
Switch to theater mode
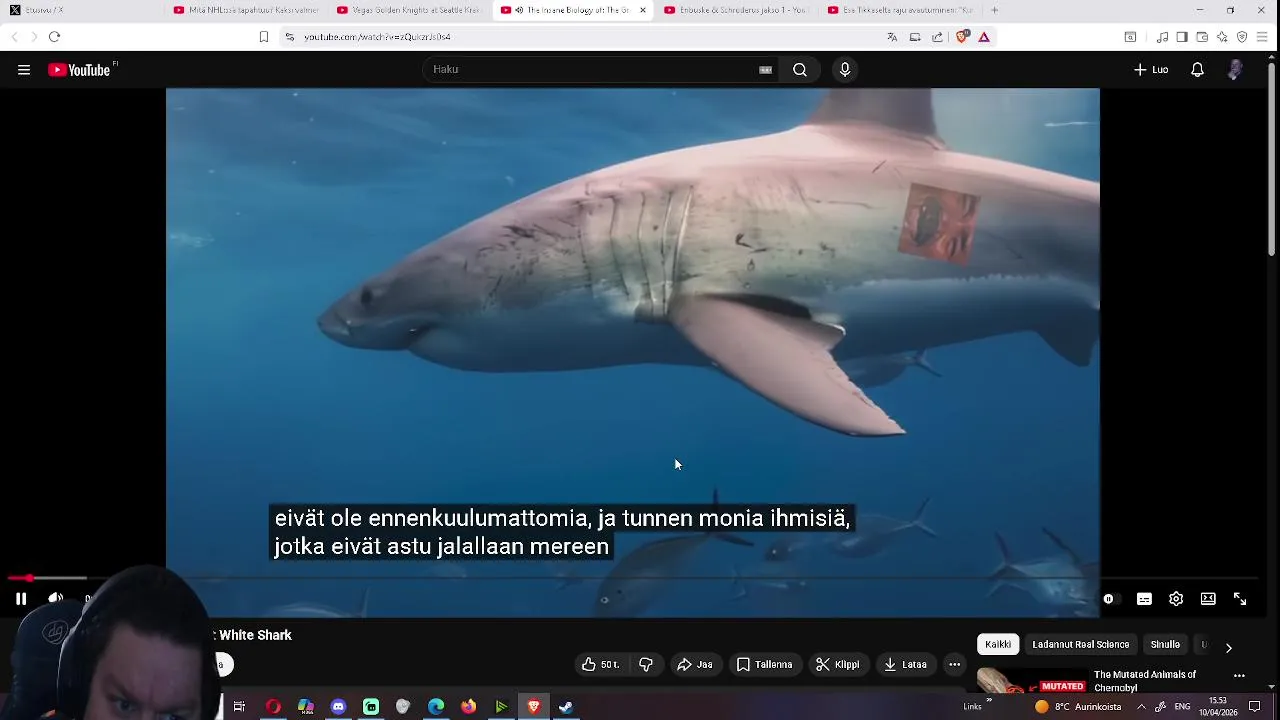[x=1208, y=599]
